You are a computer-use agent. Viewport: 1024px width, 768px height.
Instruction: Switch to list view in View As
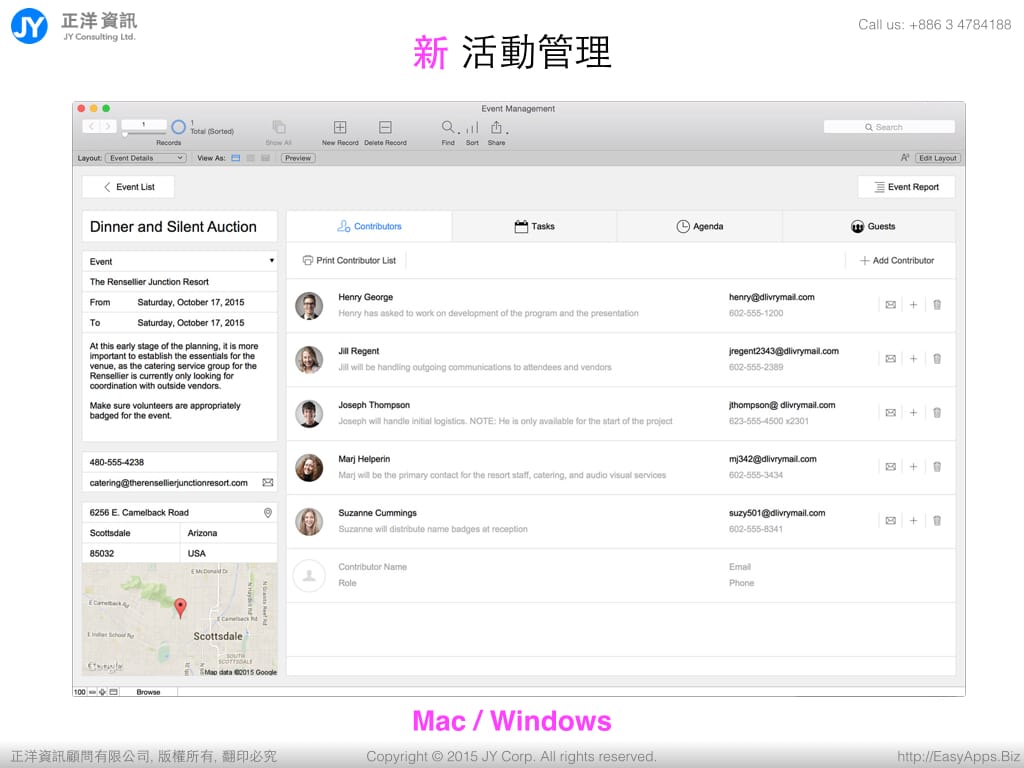coord(250,158)
